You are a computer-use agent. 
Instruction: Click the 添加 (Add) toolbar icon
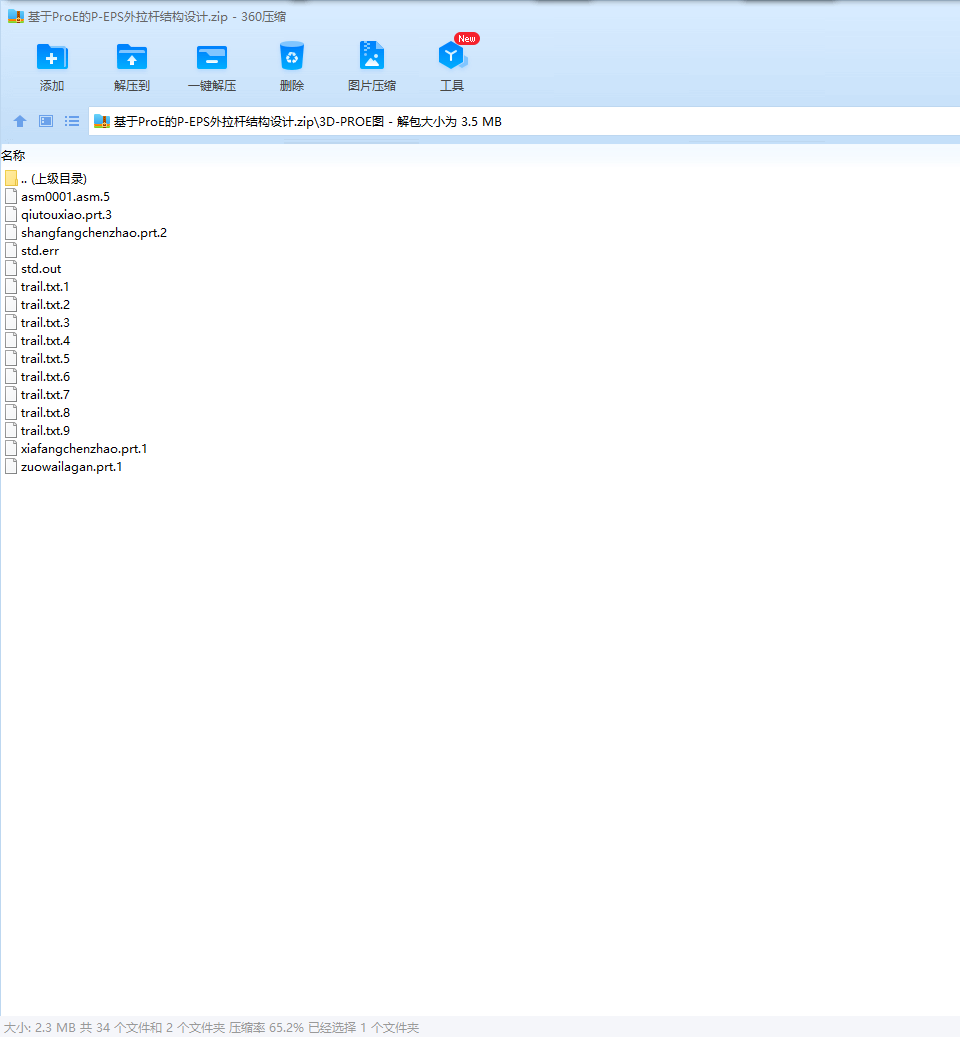52,58
